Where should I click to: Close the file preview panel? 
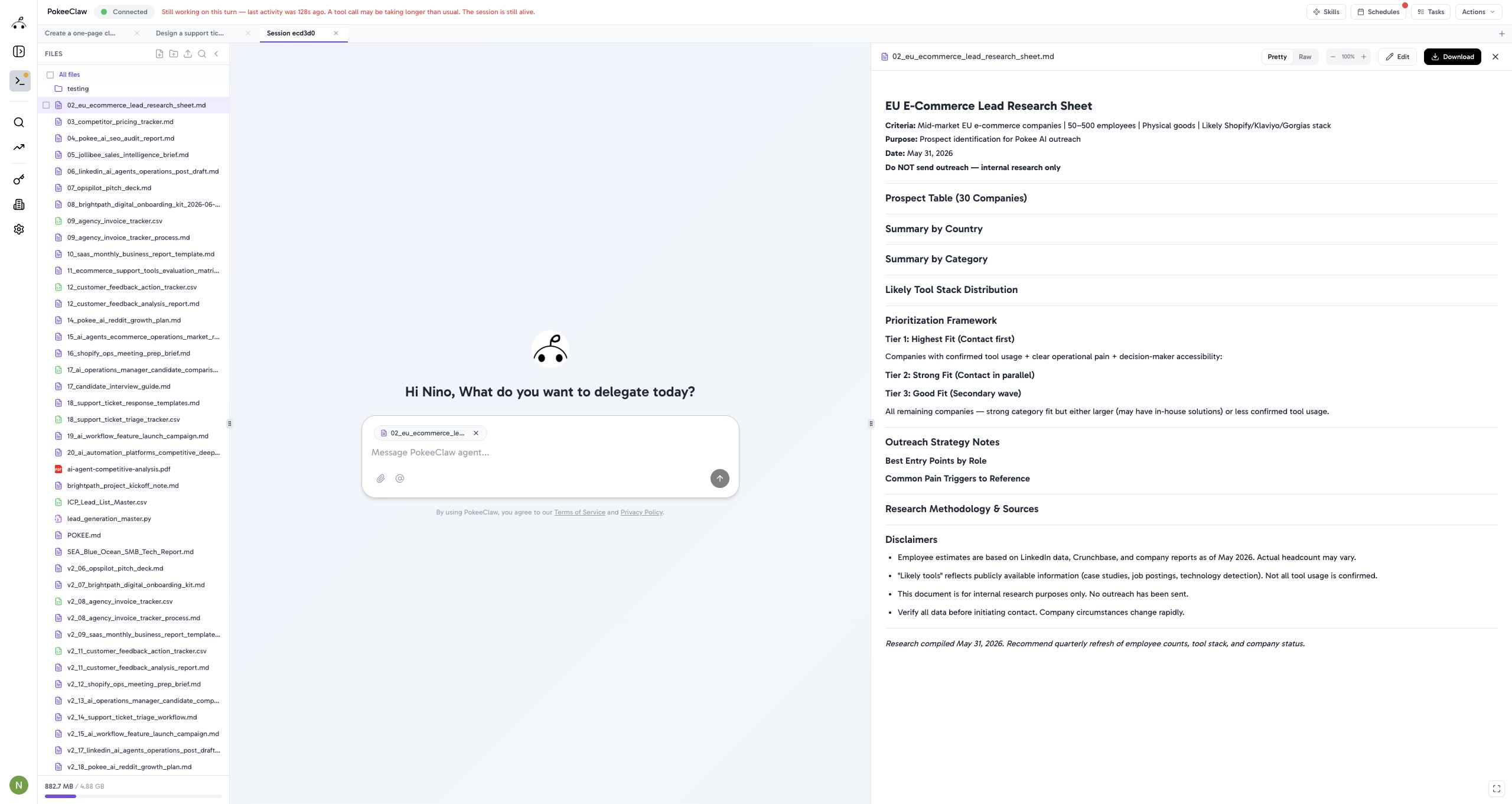1495,57
